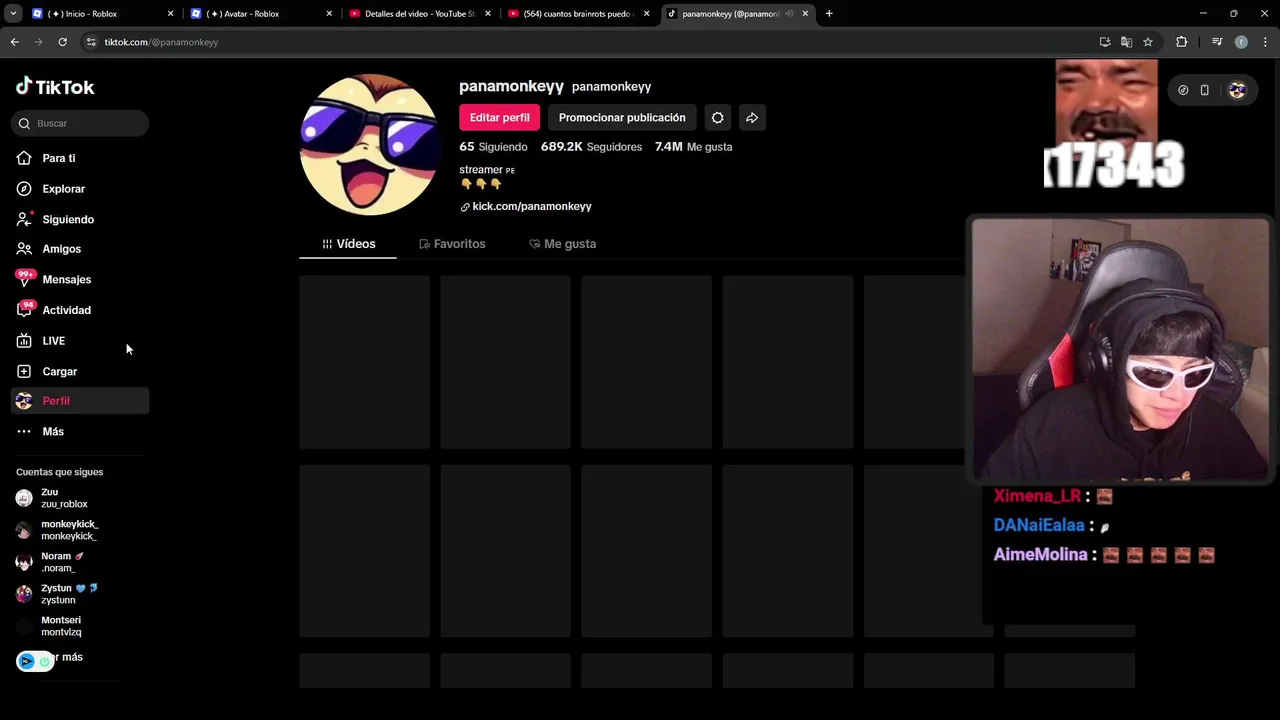View the 65 Siguiendo list
The width and height of the screenshot is (1280, 720).
[493, 146]
